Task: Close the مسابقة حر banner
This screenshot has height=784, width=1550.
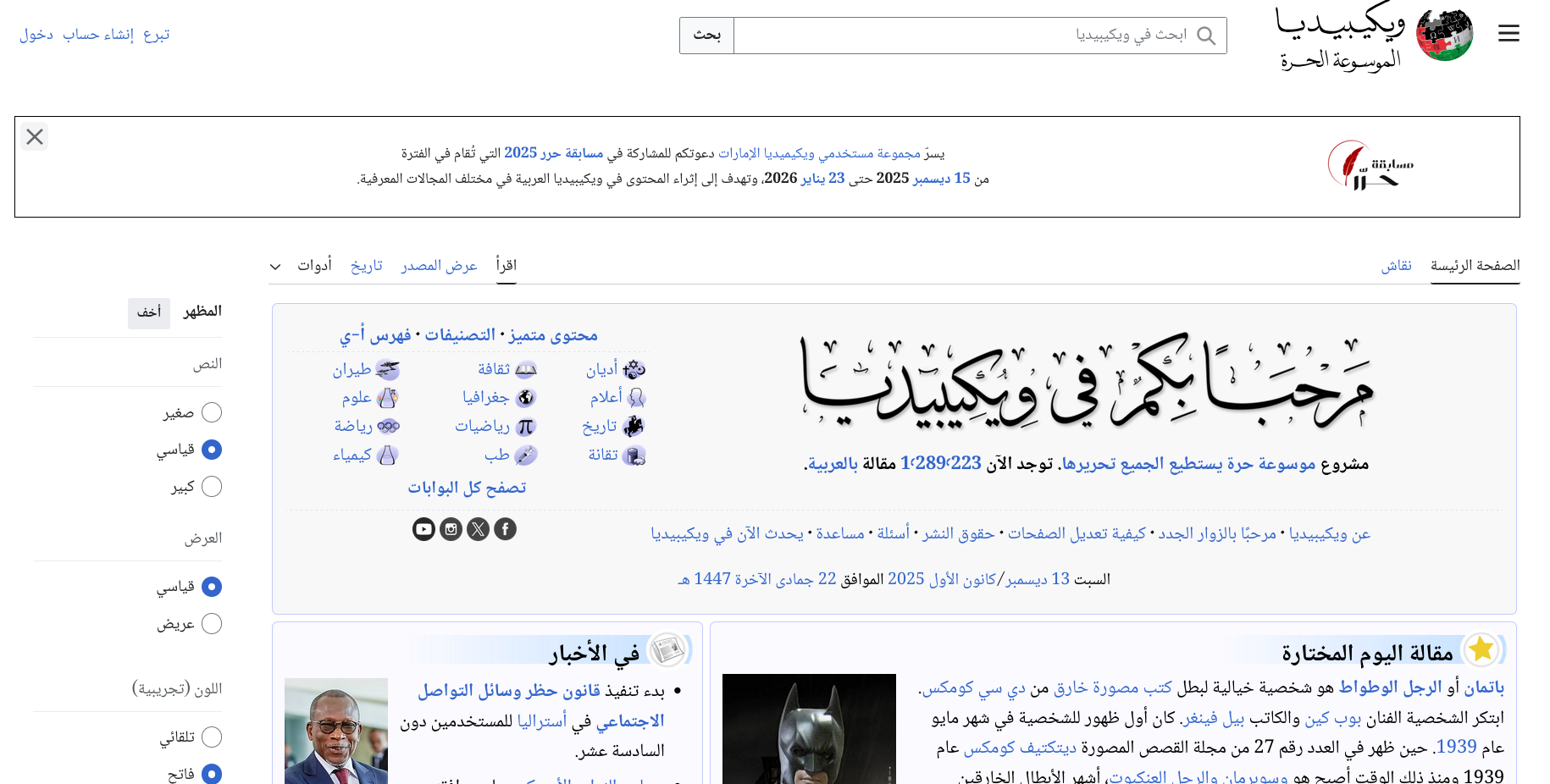Action: coord(35,136)
